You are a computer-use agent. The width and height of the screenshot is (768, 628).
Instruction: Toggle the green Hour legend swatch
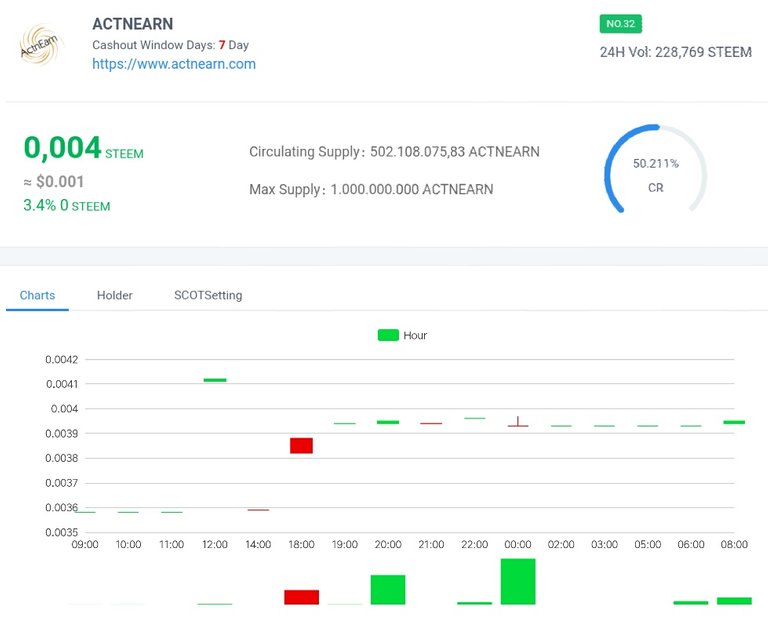(388, 335)
